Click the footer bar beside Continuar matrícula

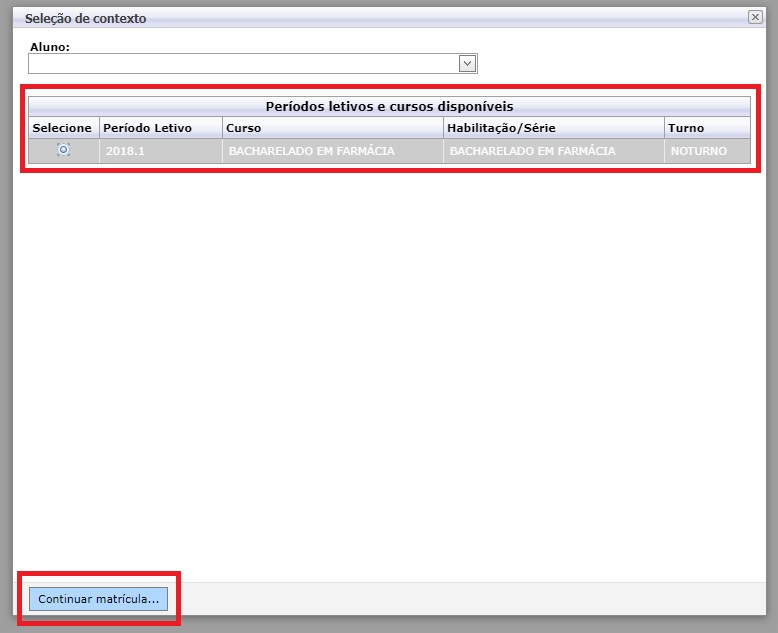(x=470, y=599)
